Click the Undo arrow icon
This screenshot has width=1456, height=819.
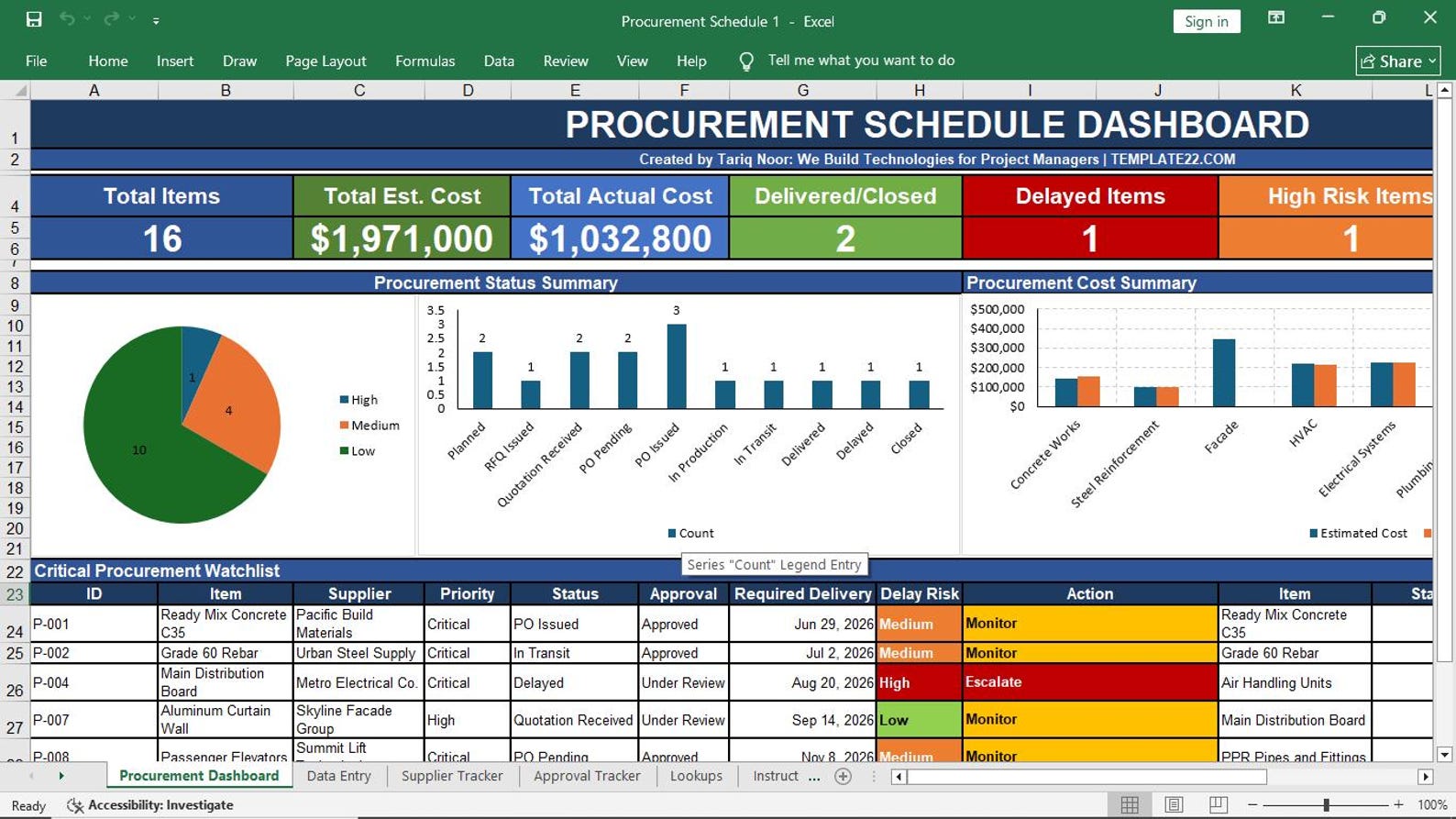click(67, 19)
